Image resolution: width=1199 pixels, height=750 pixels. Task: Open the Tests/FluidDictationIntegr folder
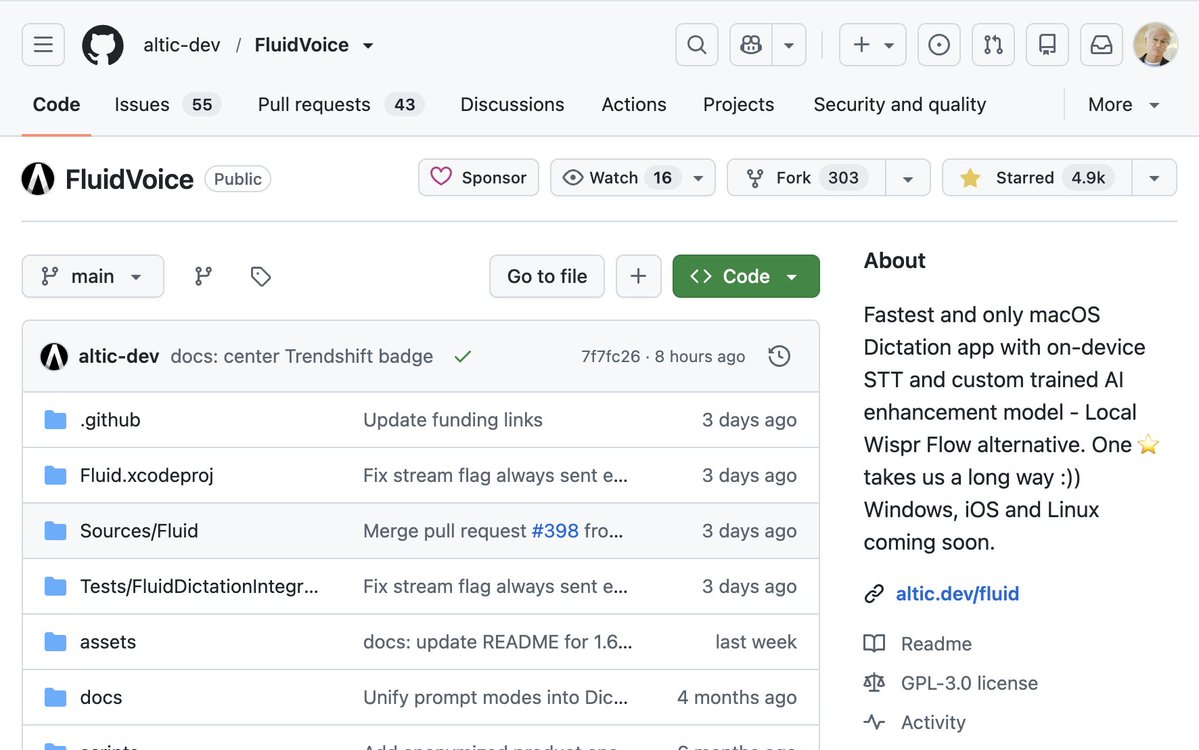coord(199,586)
